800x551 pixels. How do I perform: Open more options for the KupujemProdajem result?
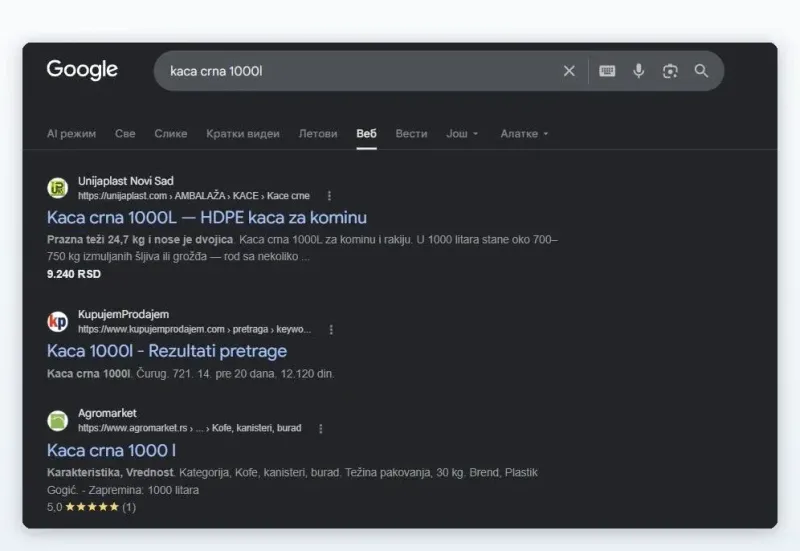point(331,330)
